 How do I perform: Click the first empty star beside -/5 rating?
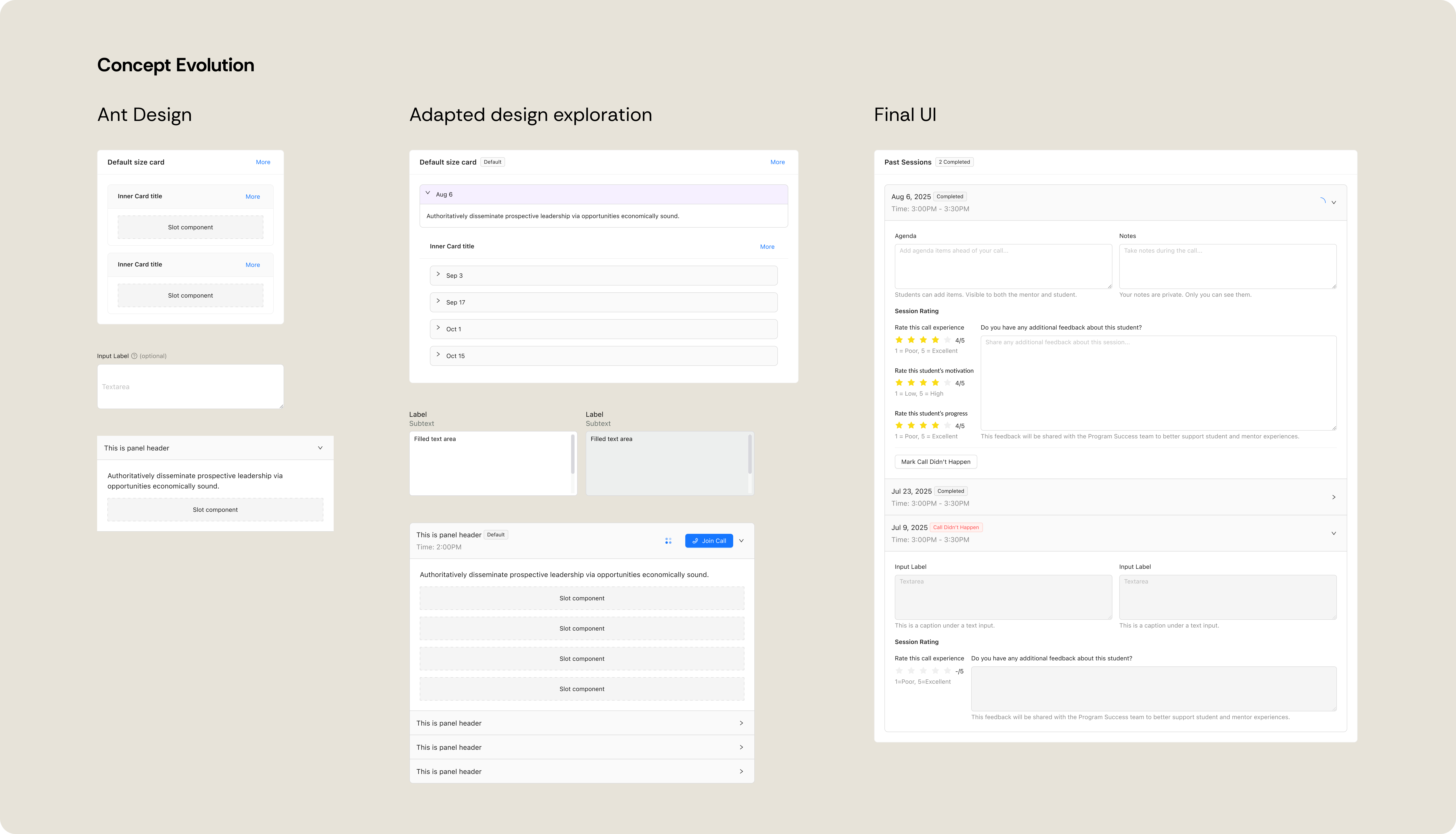point(899,671)
